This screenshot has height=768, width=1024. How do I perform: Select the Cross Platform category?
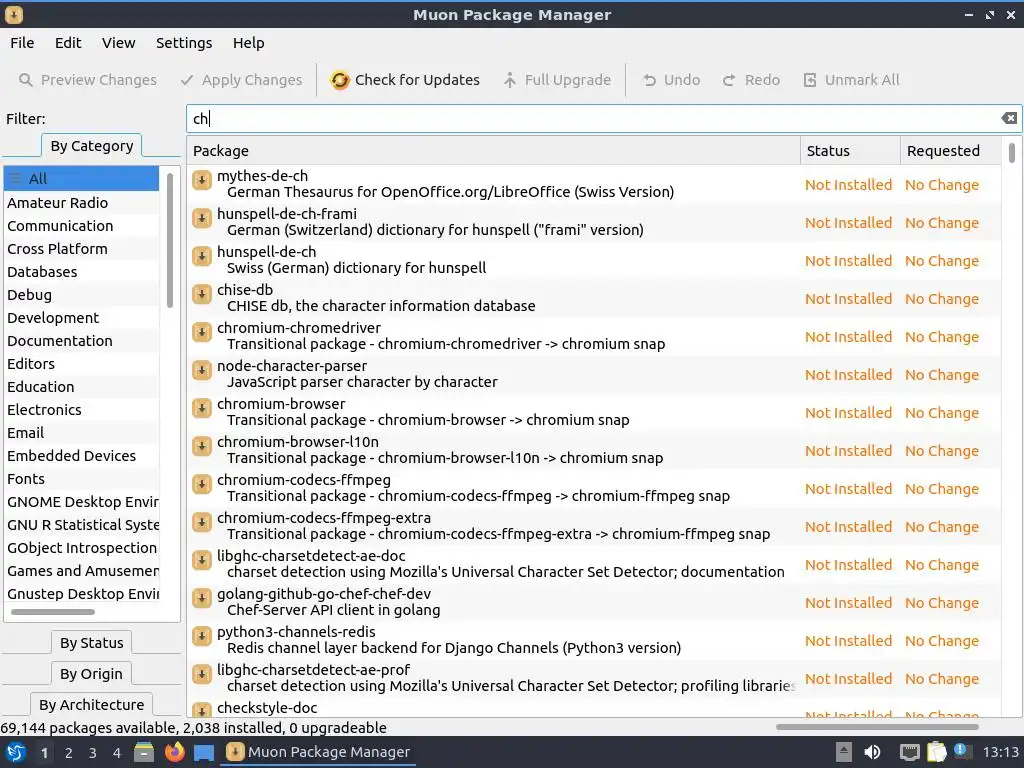82,249
